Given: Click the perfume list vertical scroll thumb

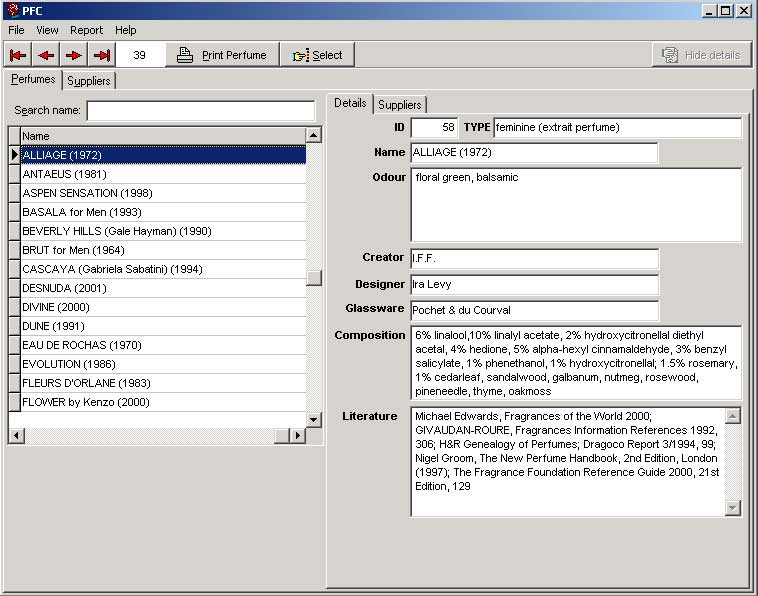Looking at the screenshot, I should click(x=314, y=278).
